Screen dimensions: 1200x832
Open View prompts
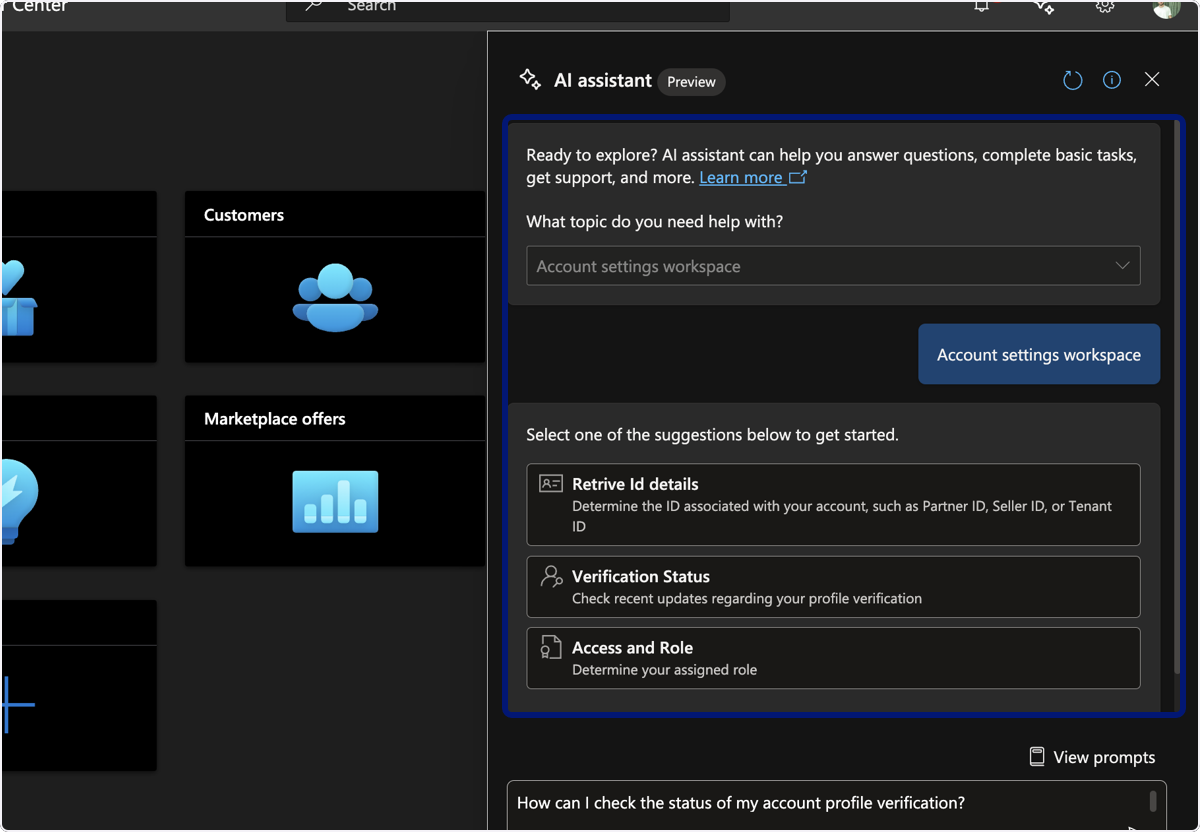1092,757
